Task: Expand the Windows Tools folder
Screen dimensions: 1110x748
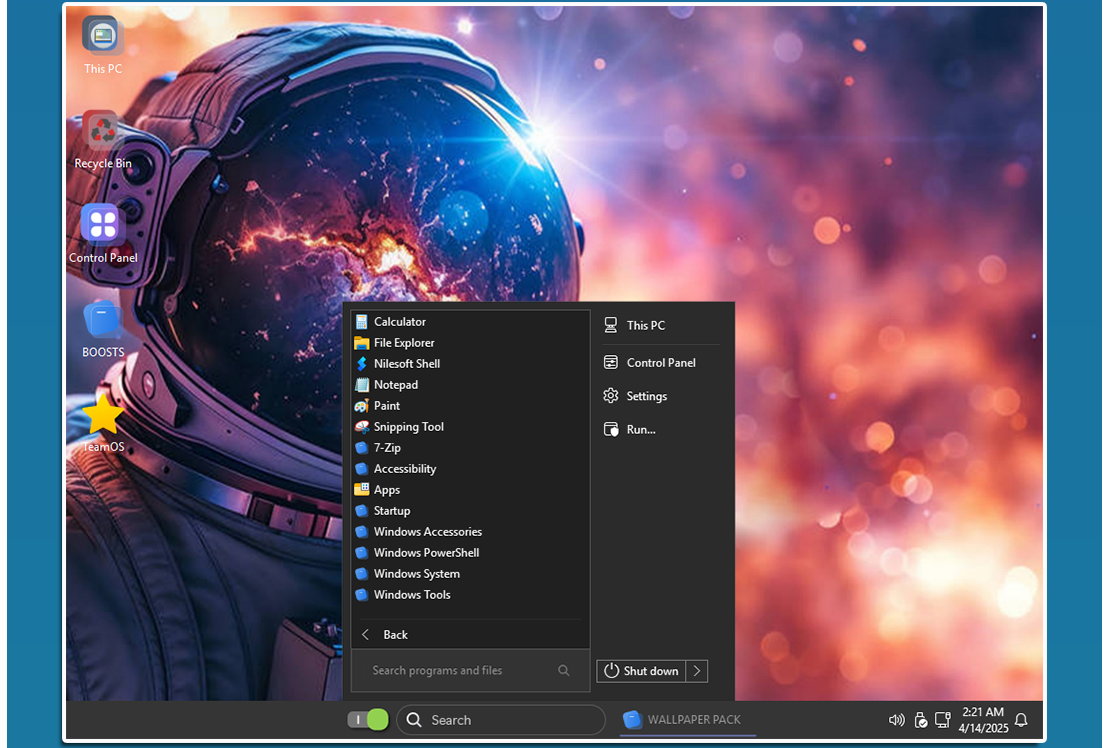Action: tap(411, 595)
